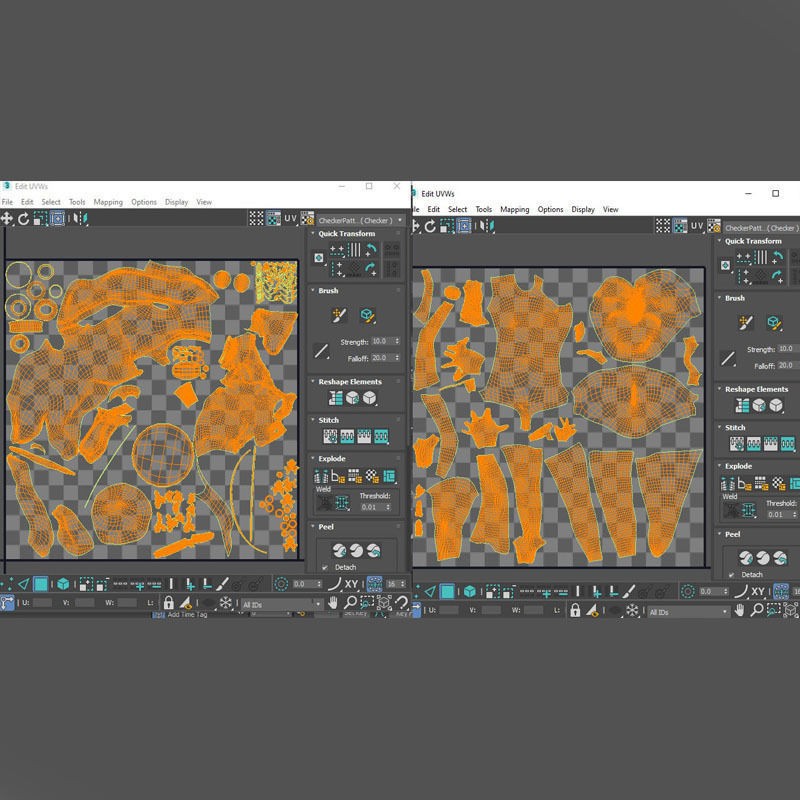The width and height of the screenshot is (800, 800).
Task: Click Mirror icon in left window toolbar
Action: coord(80,219)
